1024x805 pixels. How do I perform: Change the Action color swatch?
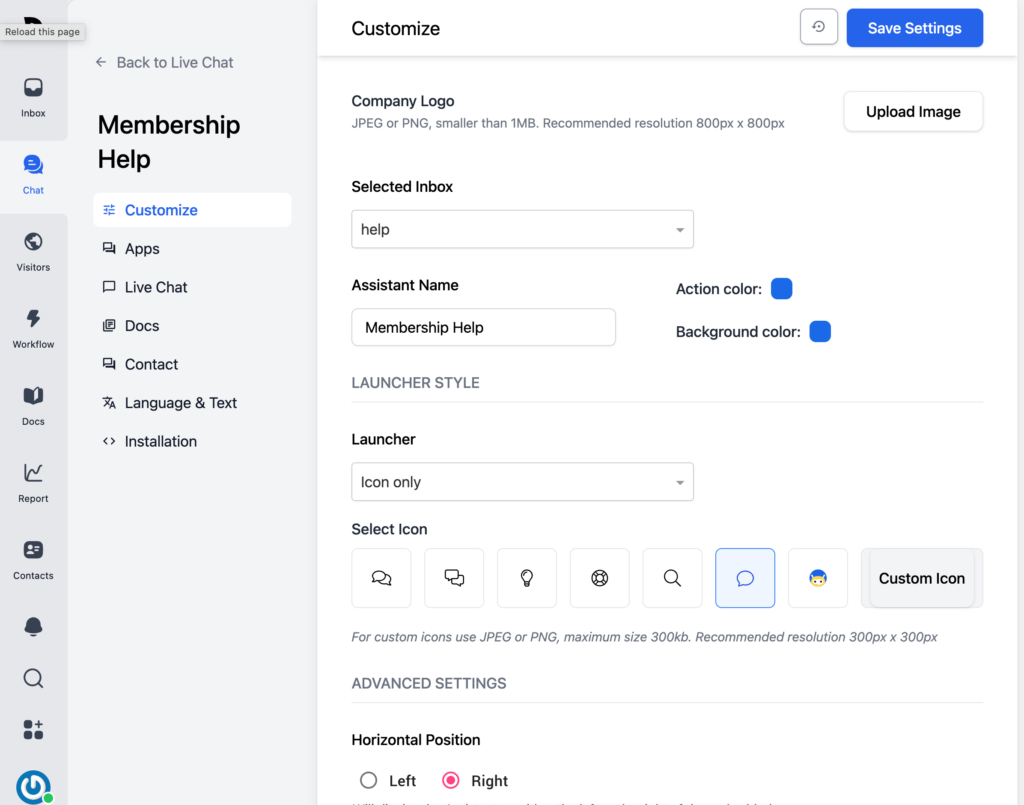tap(781, 288)
